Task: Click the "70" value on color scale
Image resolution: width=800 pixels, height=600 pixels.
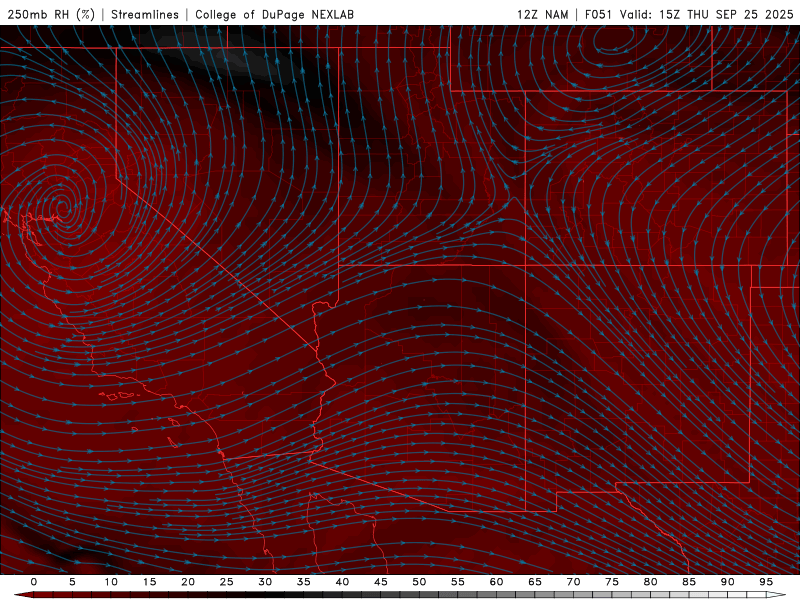Action: (573, 582)
